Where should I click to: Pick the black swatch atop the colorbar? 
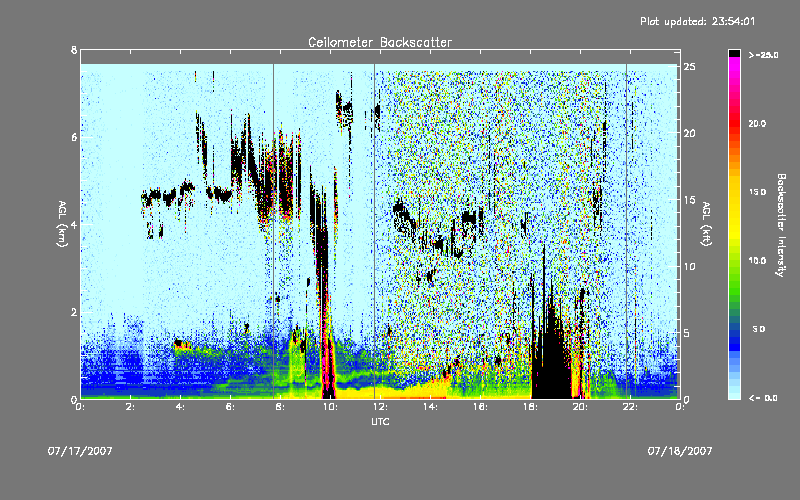click(x=734, y=53)
